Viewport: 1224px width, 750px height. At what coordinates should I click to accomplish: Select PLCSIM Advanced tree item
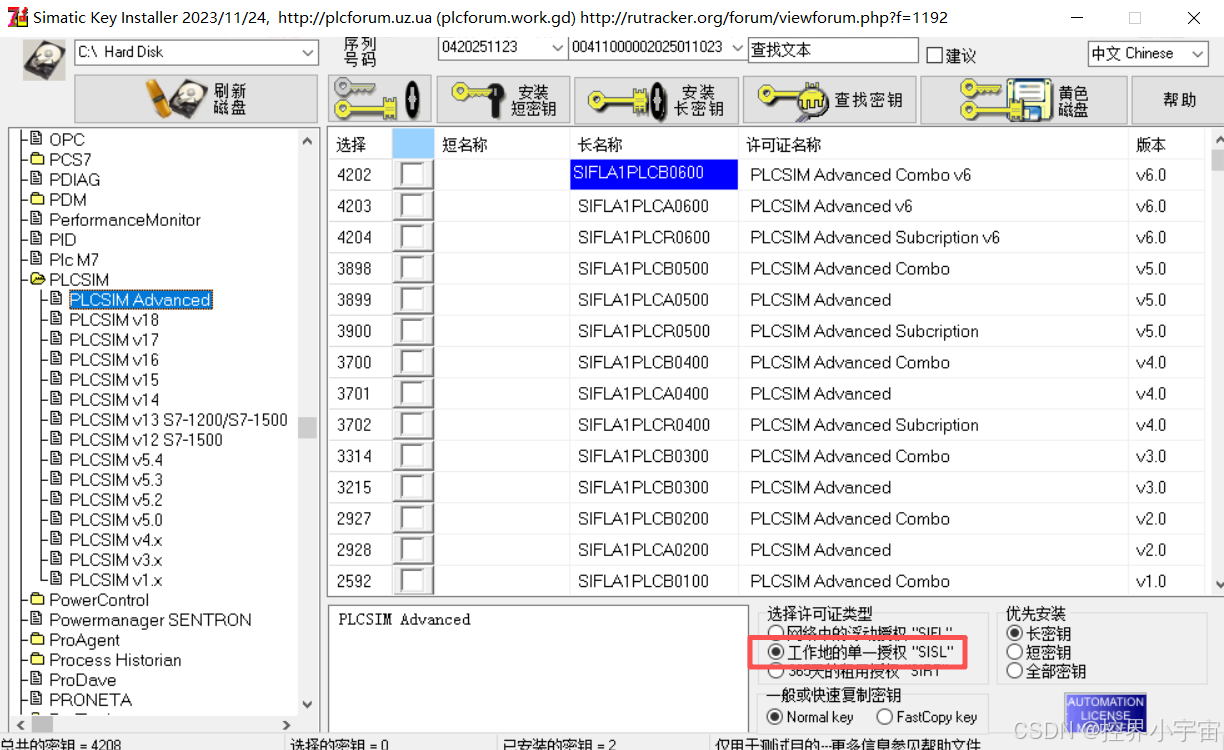pos(140,300)
